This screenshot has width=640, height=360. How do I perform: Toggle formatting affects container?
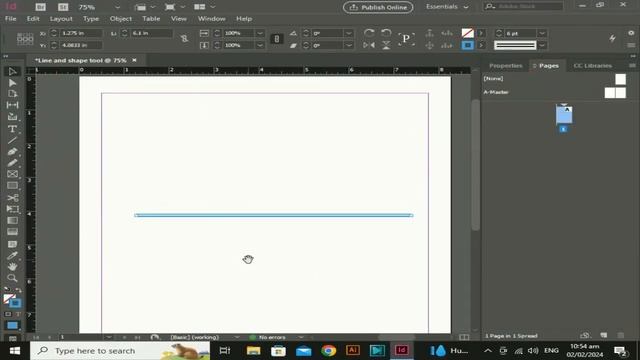[x=8, y=314]
